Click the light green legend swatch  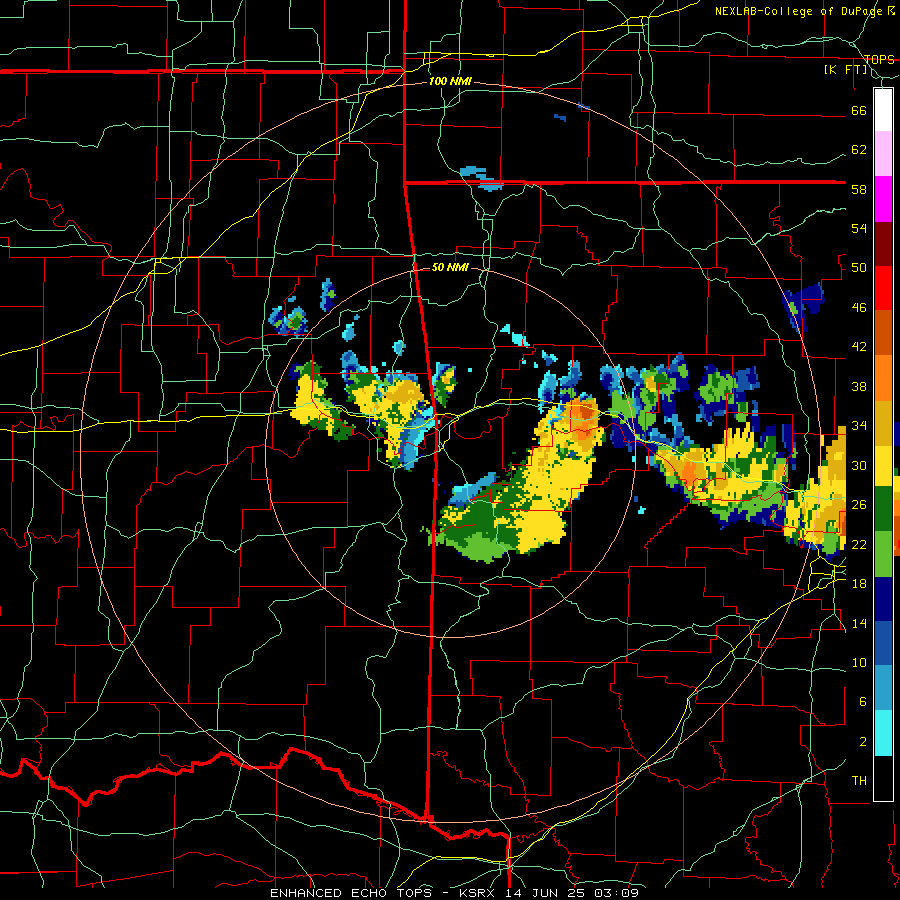(x=883, y=554)
